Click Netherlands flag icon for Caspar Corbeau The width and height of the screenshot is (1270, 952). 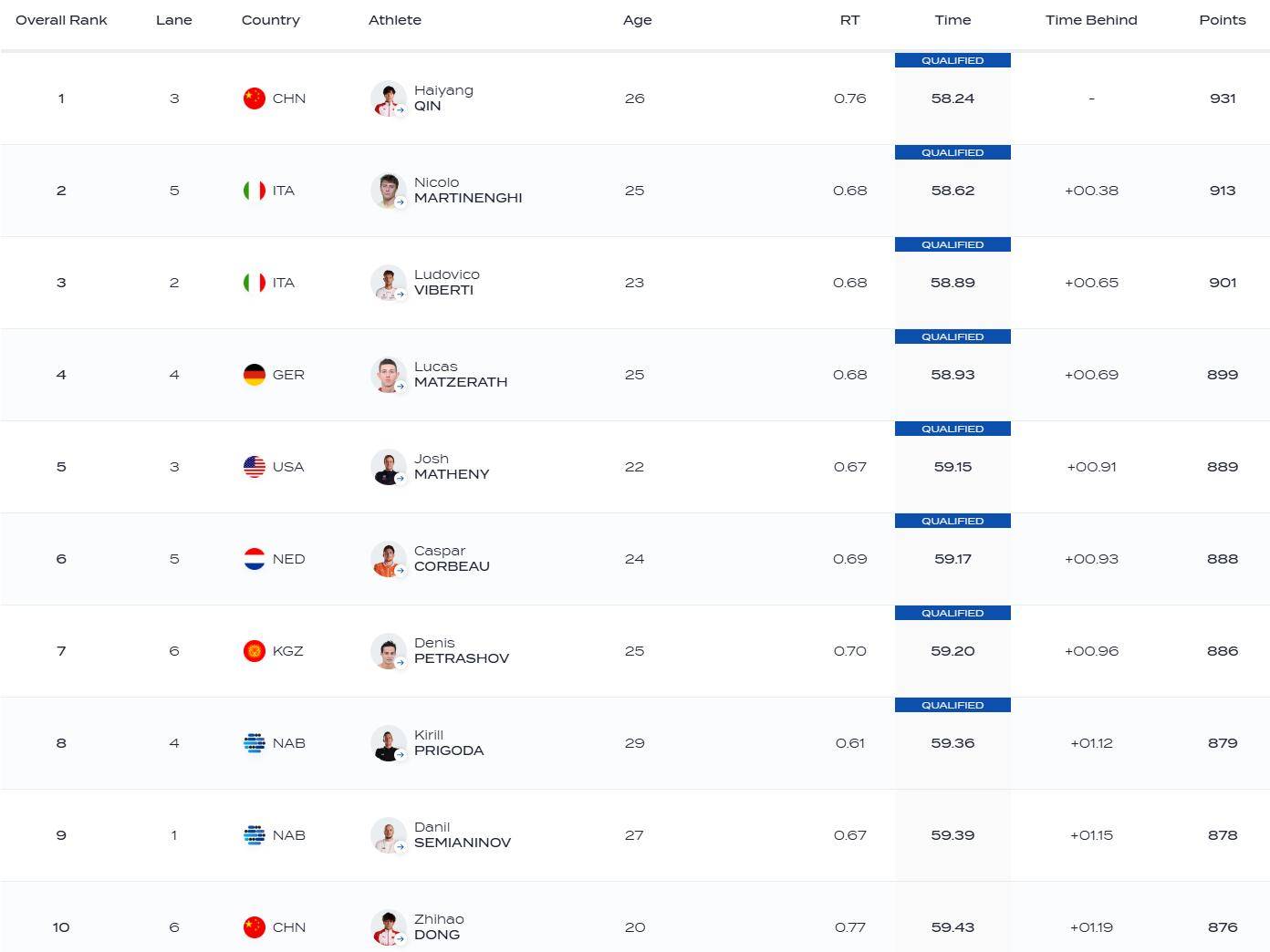tap(254, 559)
